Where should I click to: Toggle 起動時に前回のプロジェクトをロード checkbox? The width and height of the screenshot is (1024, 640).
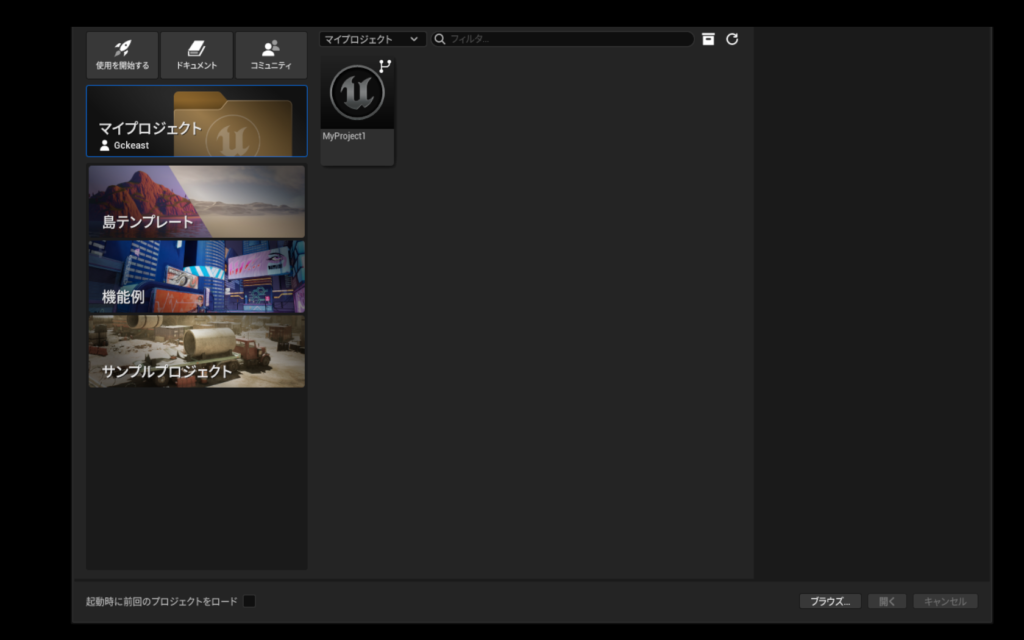(249, 601)
